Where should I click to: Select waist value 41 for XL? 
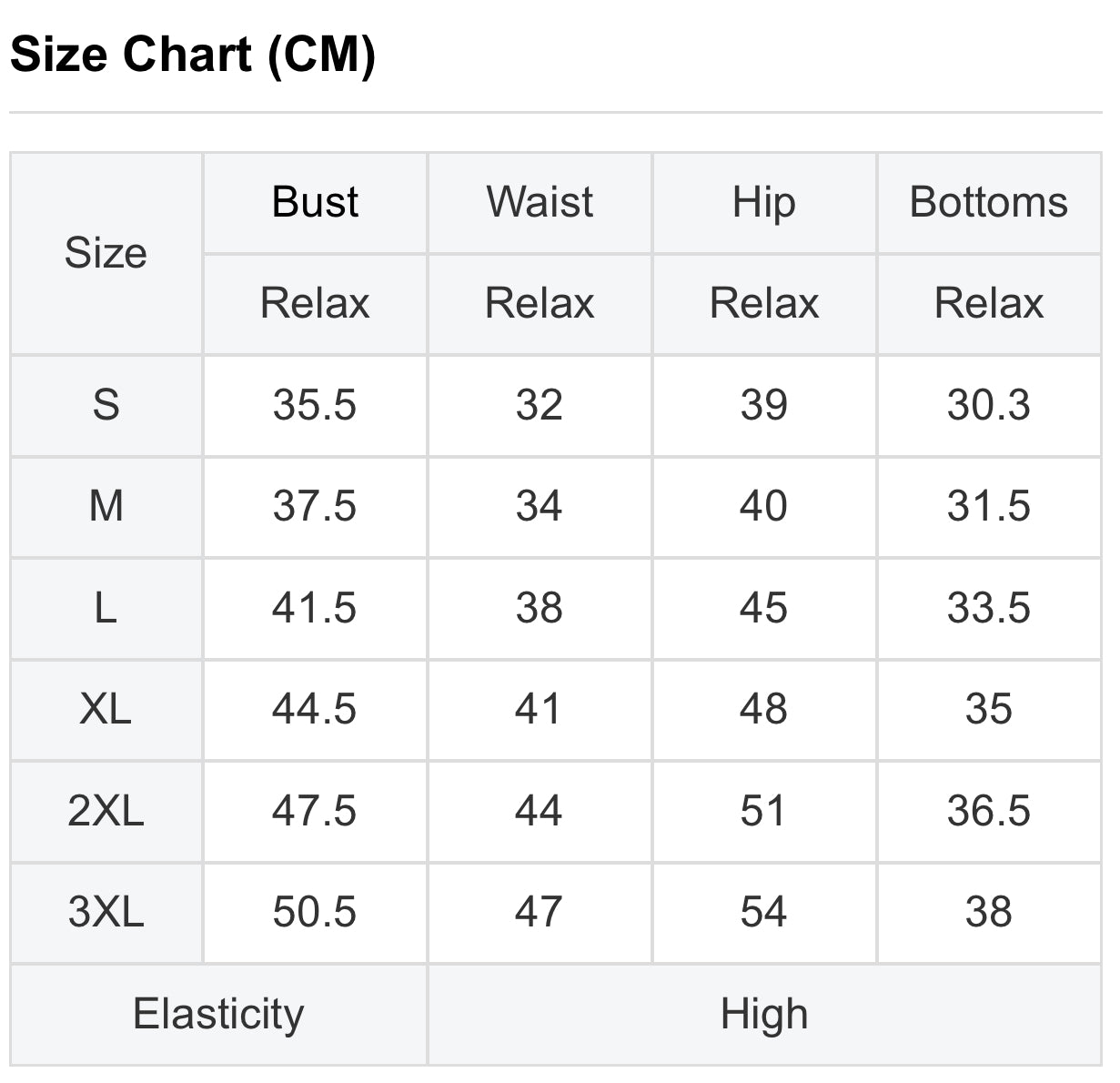(x=539, y=709)
